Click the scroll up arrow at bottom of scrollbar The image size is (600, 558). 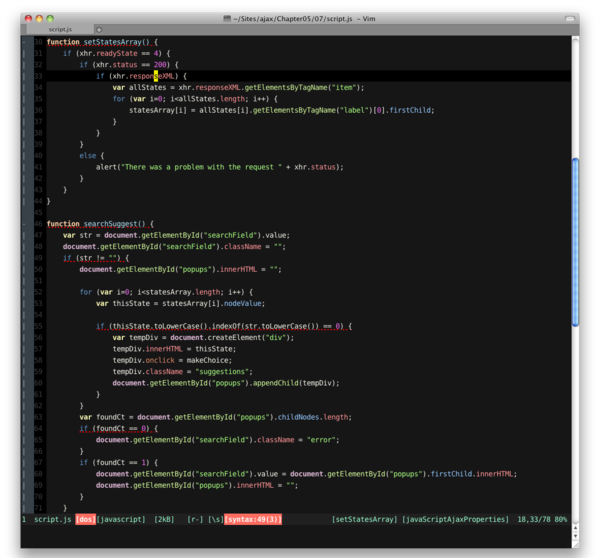[575, 529]
